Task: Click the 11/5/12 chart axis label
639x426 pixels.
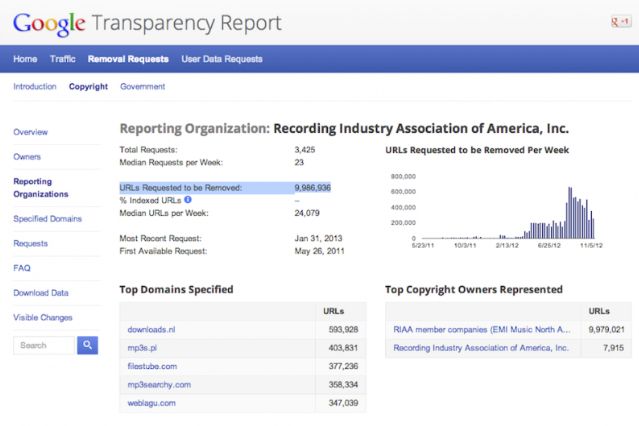Action: pos(591,245)
